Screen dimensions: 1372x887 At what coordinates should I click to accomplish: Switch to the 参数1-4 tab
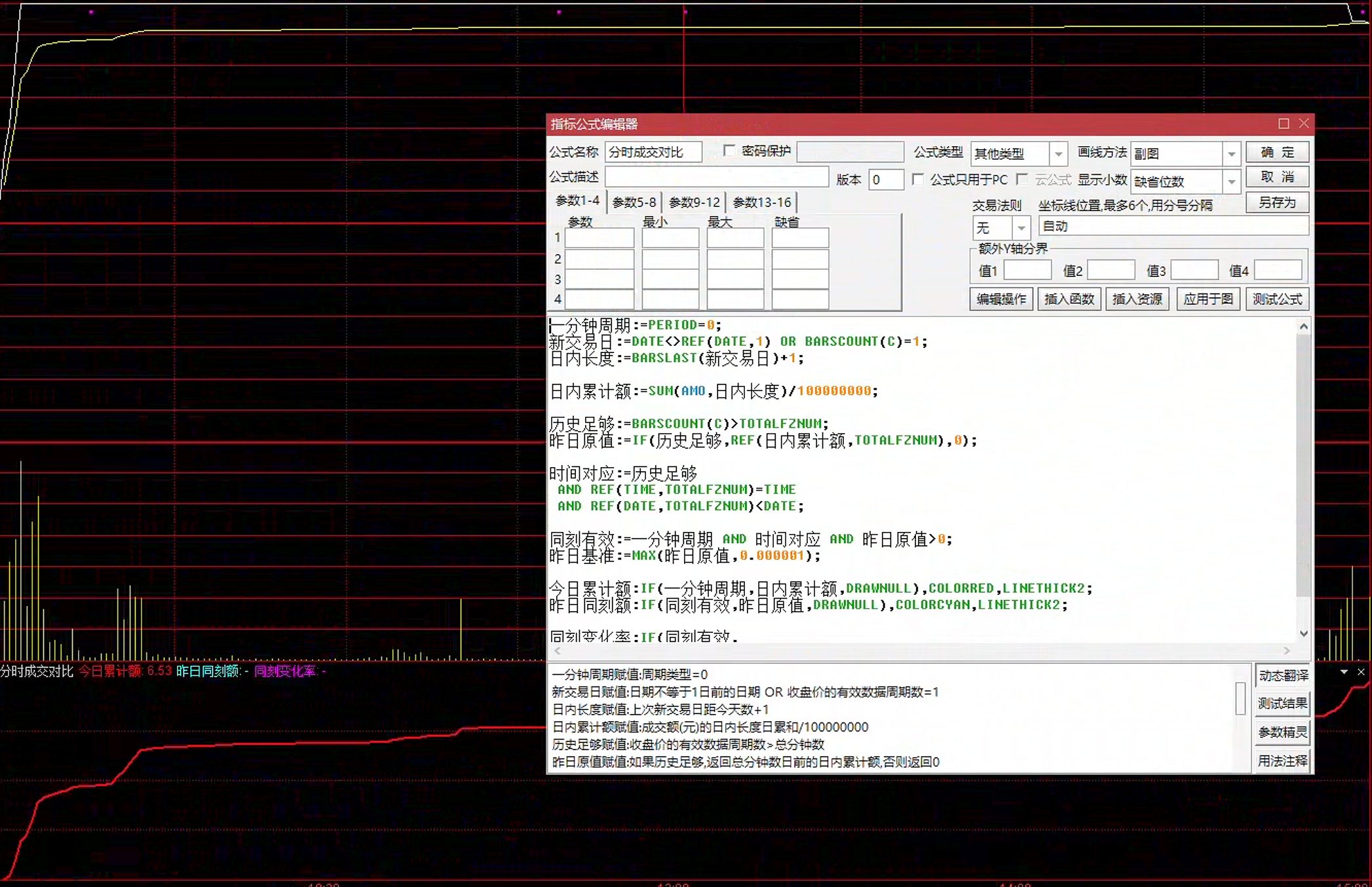(x=577, y=200)
